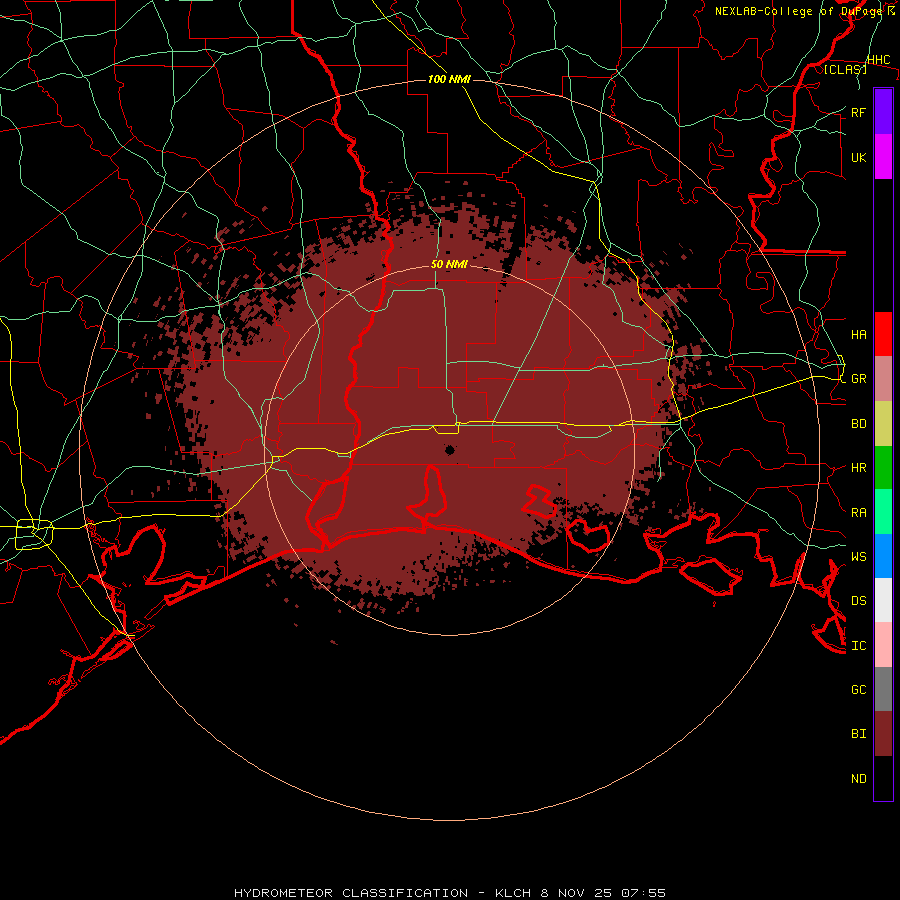Click the dark red BI legend swatch
The height and width of the screenshot is (900, 900).
click(x=883, y=734)
